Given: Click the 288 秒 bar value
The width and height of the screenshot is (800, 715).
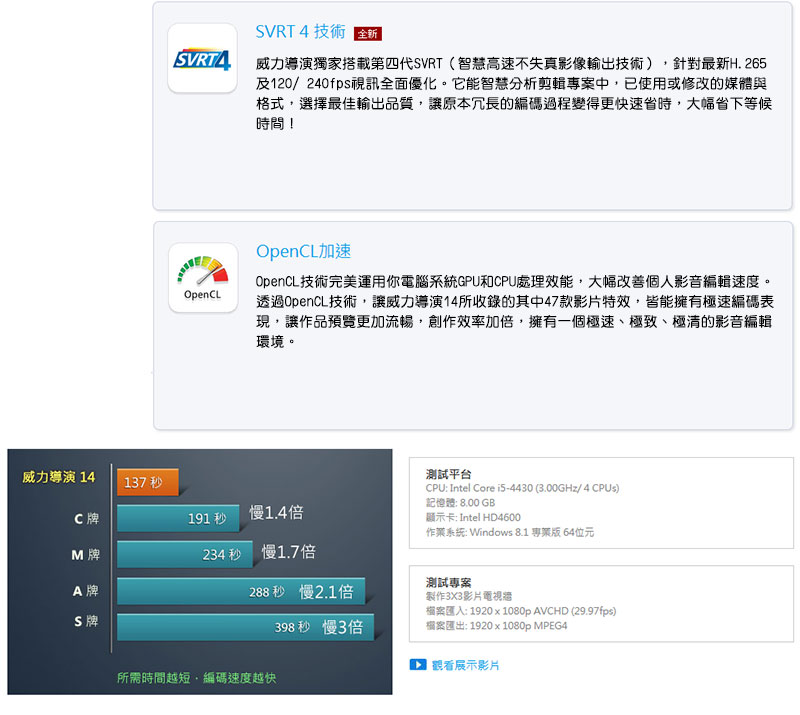Looking at the screenshot, I should pyautogui.click(x=267, y=592).
